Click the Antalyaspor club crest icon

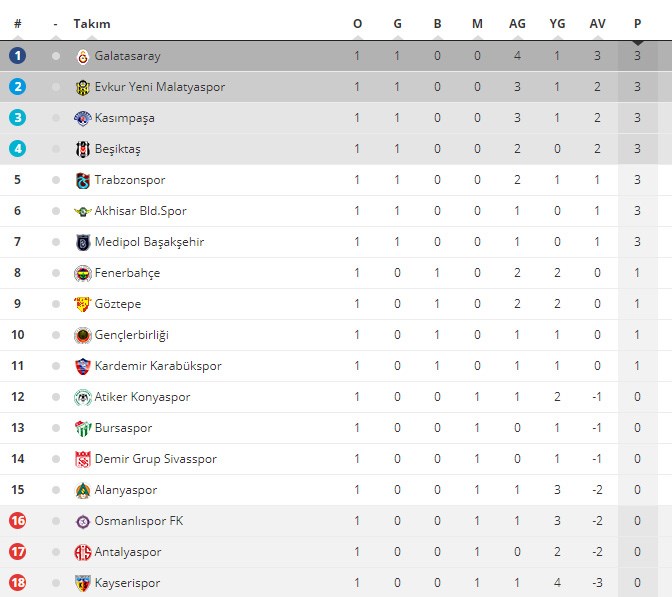point(83,552)
